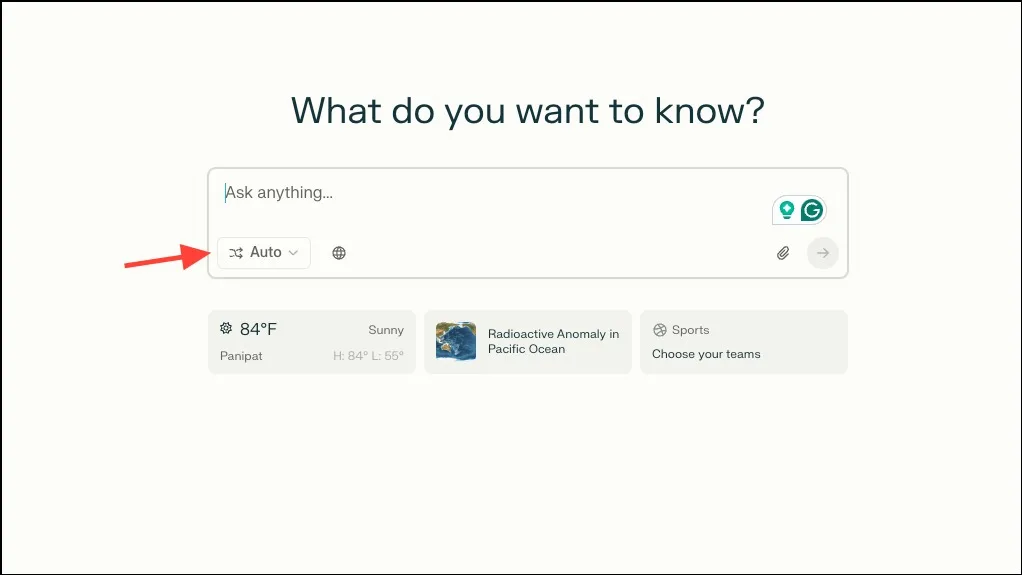This screenshot has height=575, width=1022.
Task: Open the Auto mode dropdown
Action: (264, 253)
